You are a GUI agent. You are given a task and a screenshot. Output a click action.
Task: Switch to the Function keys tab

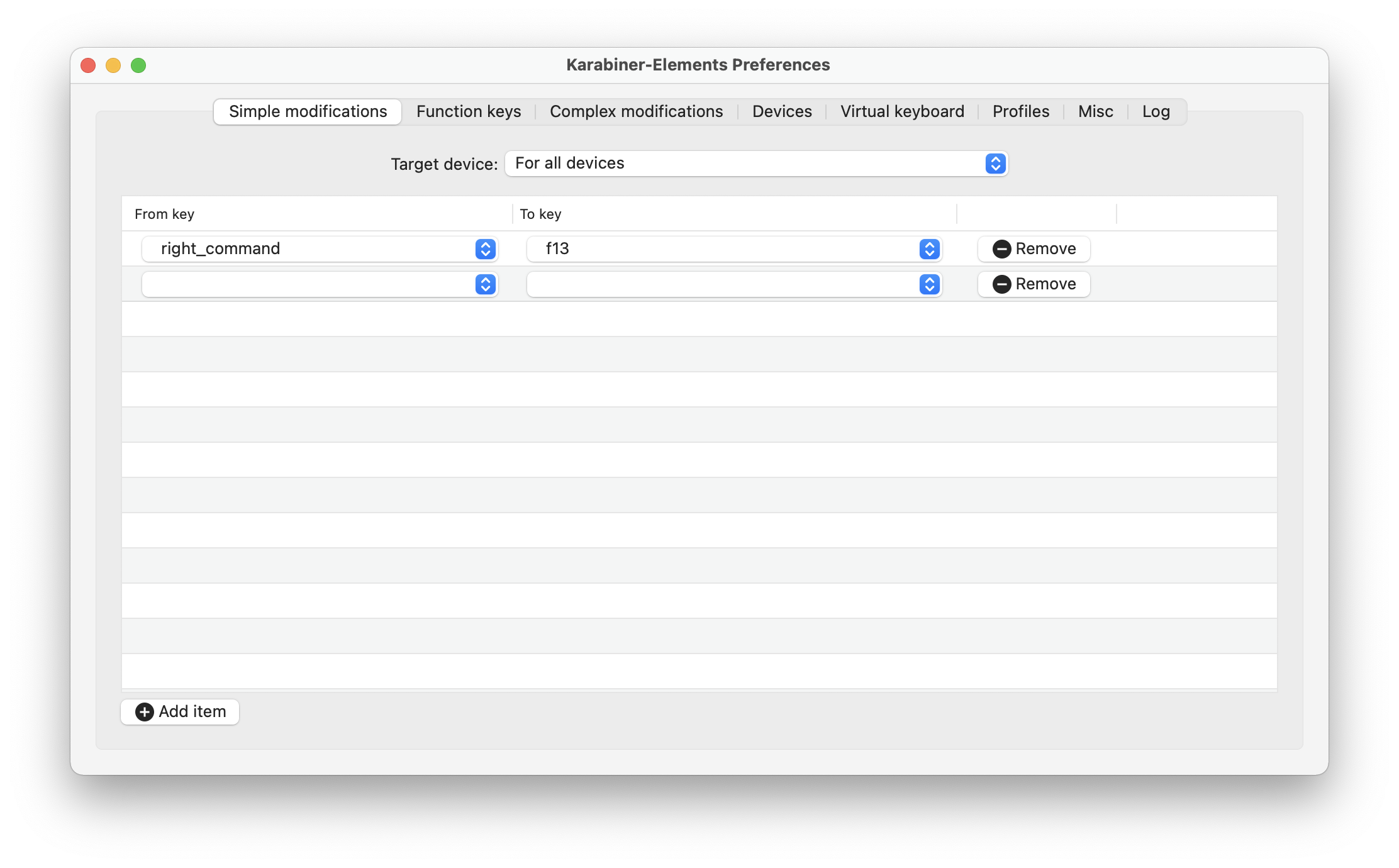[x=469, y=112]
